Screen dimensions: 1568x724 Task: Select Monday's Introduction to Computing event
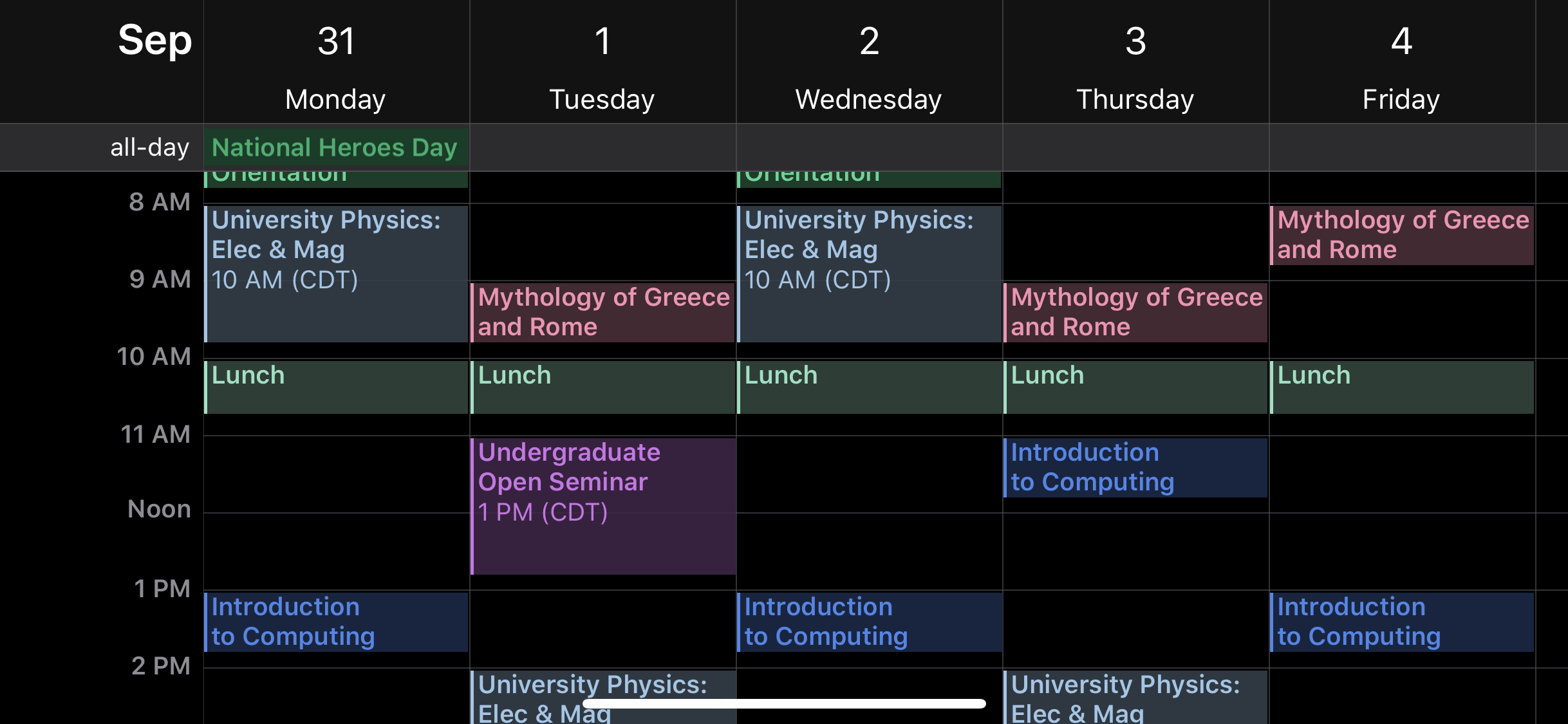(x=335, y=622)
